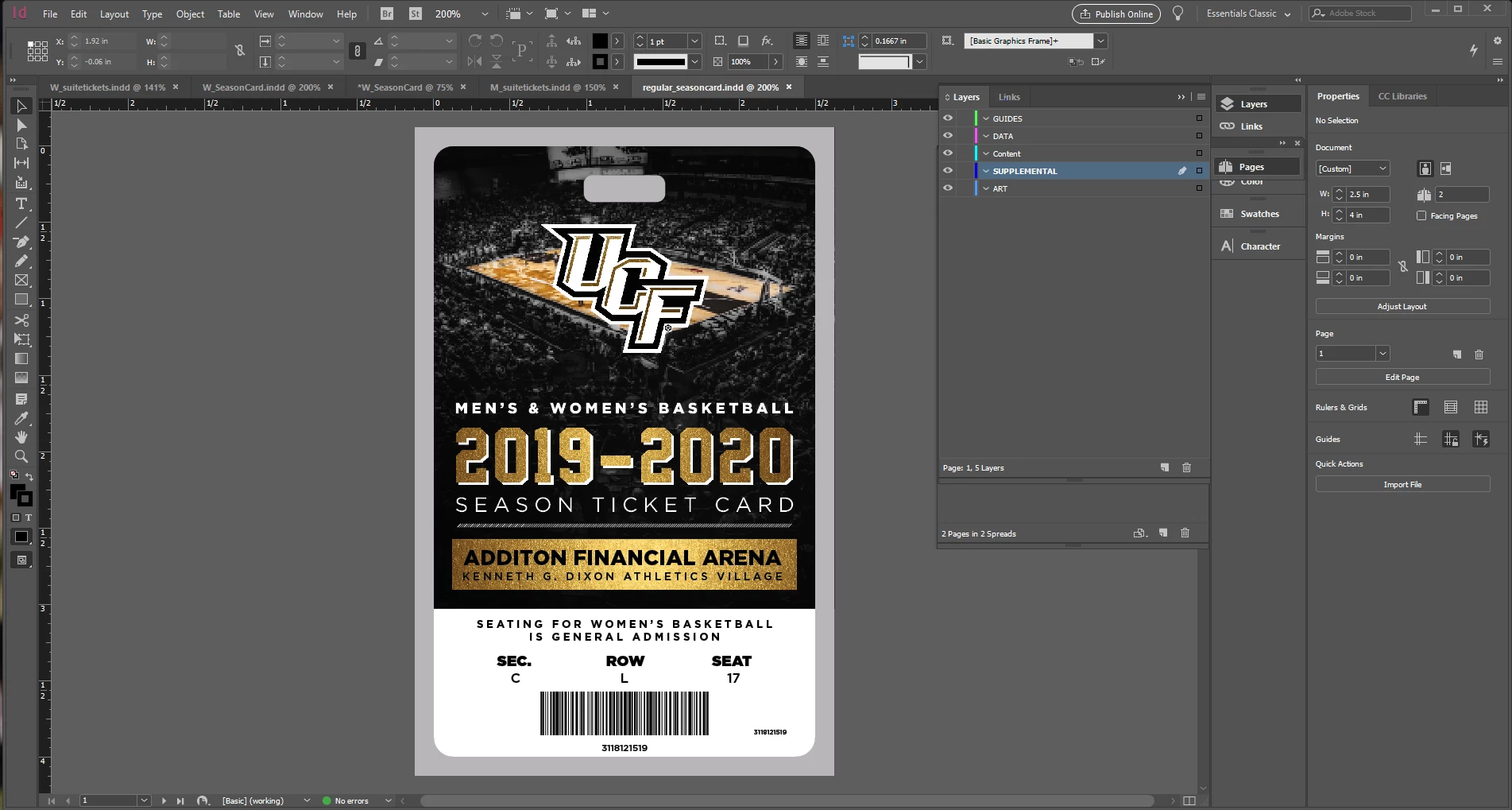Click the Publish Online button
This screenshot has width=1512, height=810.
click(1116, 14)
